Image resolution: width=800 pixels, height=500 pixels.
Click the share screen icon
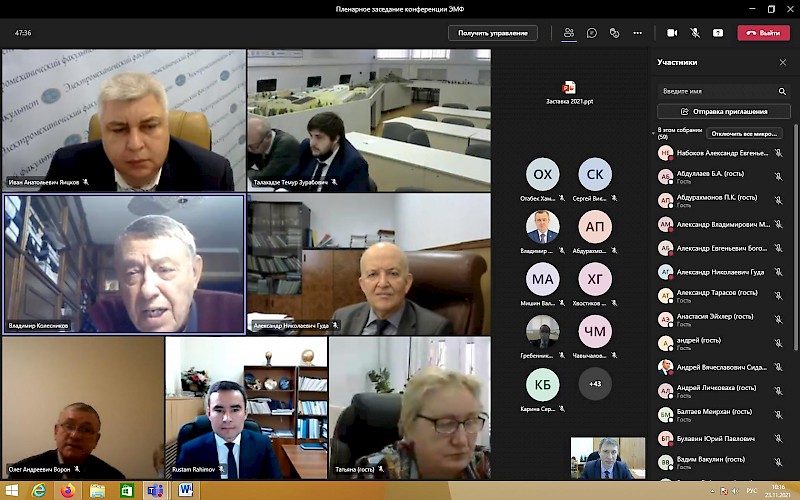click(x=718, y=33)
